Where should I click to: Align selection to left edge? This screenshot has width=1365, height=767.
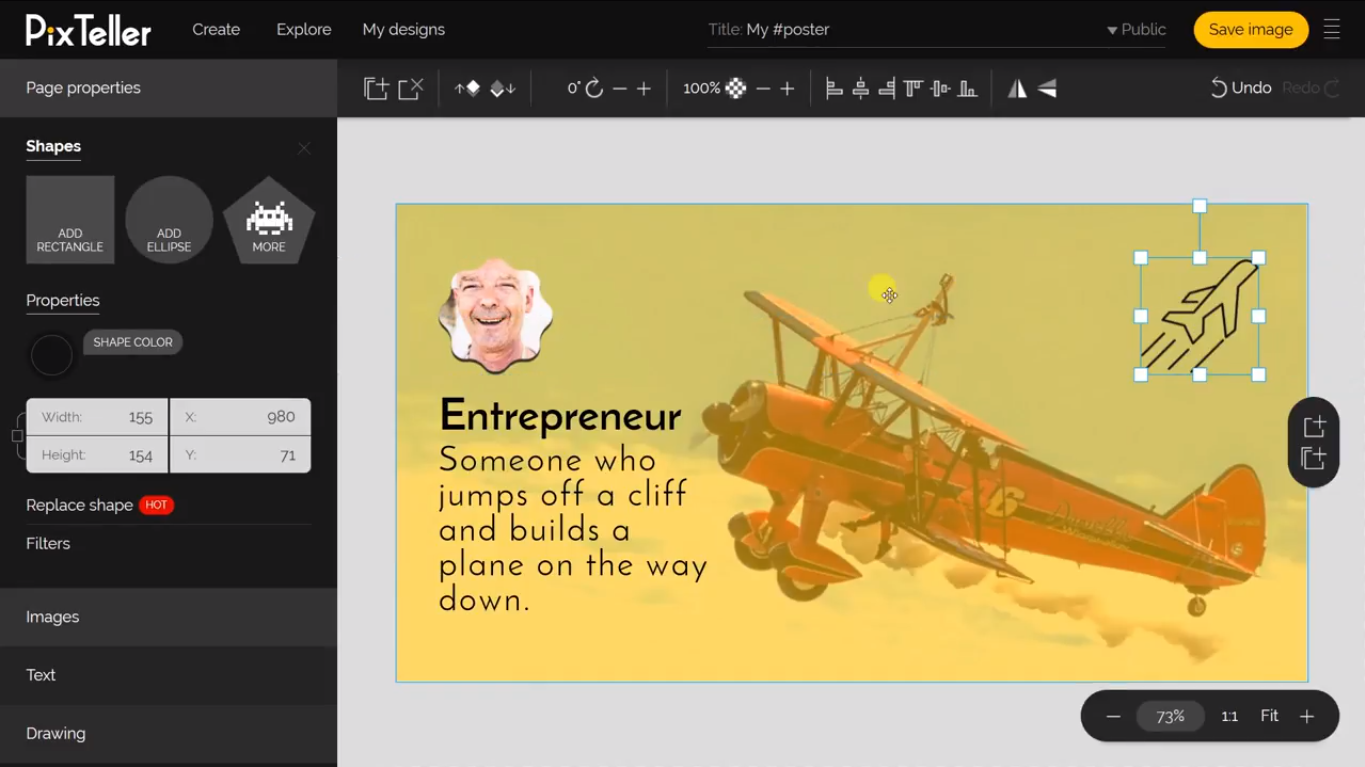pyautogui.click(x=834, y=88)
